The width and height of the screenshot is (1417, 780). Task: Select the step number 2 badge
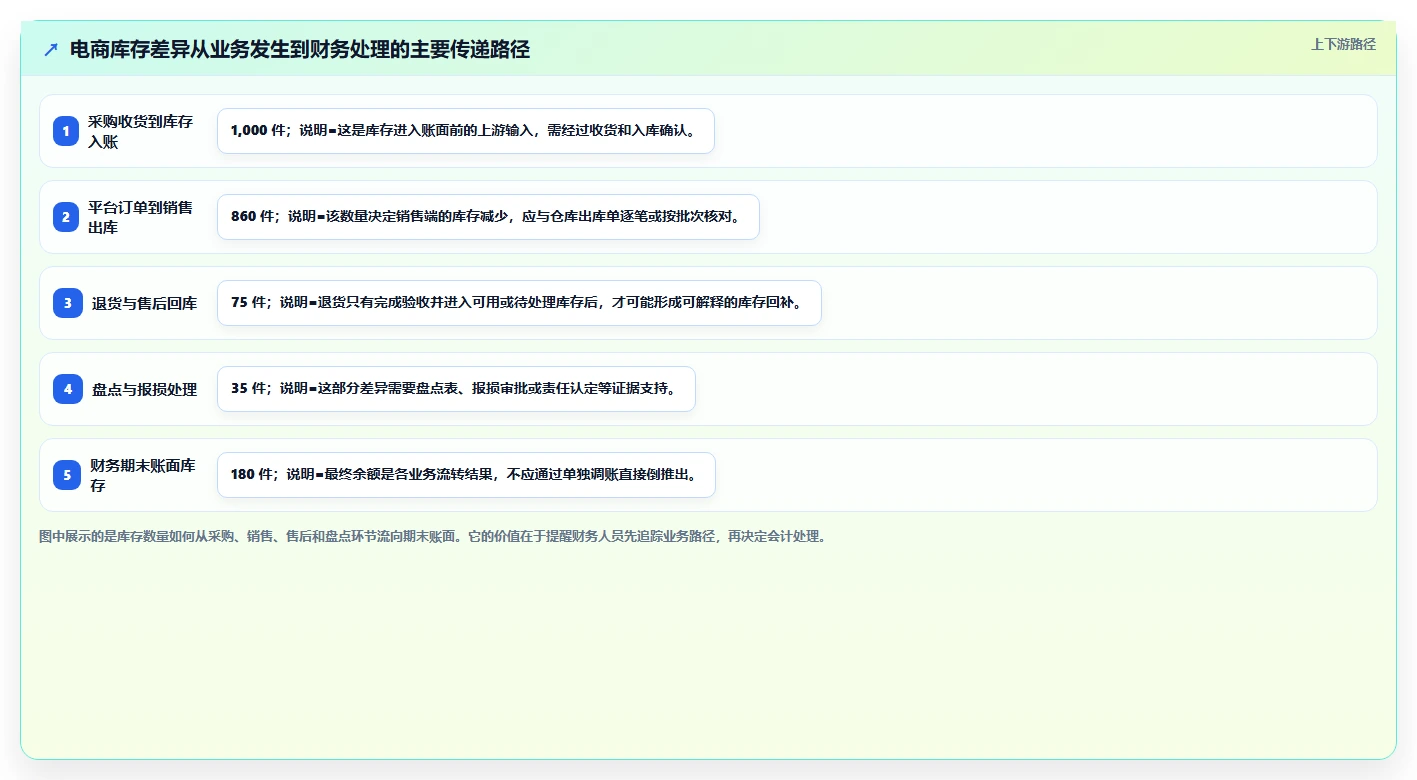point(66,217)
